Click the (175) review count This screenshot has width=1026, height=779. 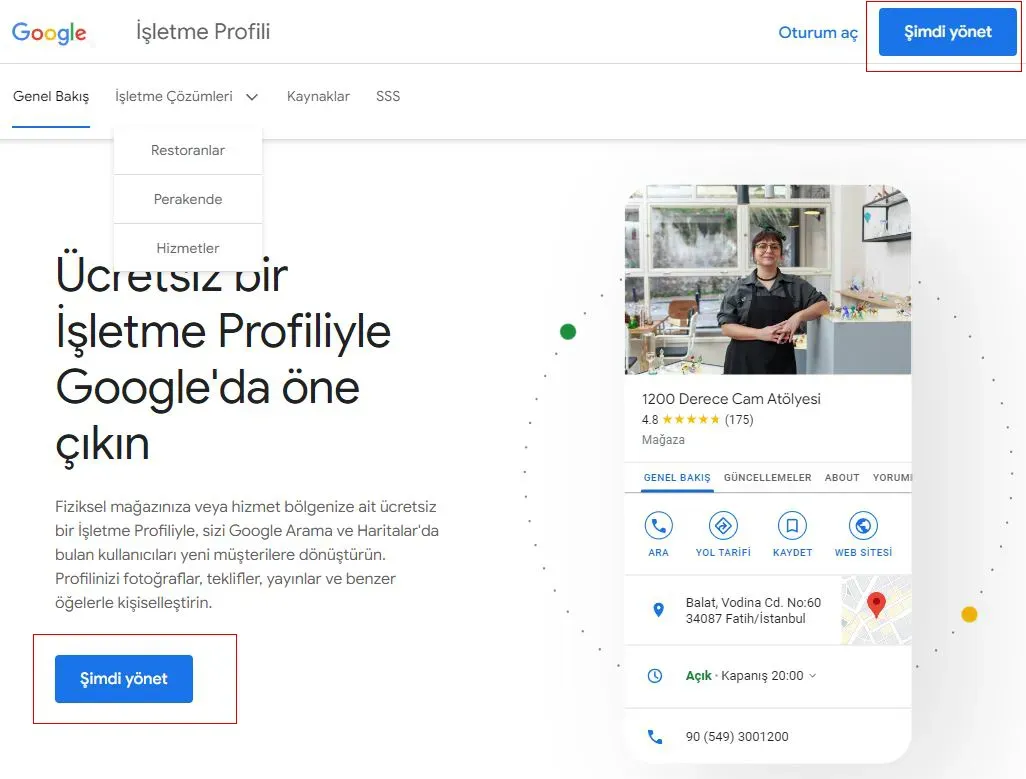[x=739, y=419]
